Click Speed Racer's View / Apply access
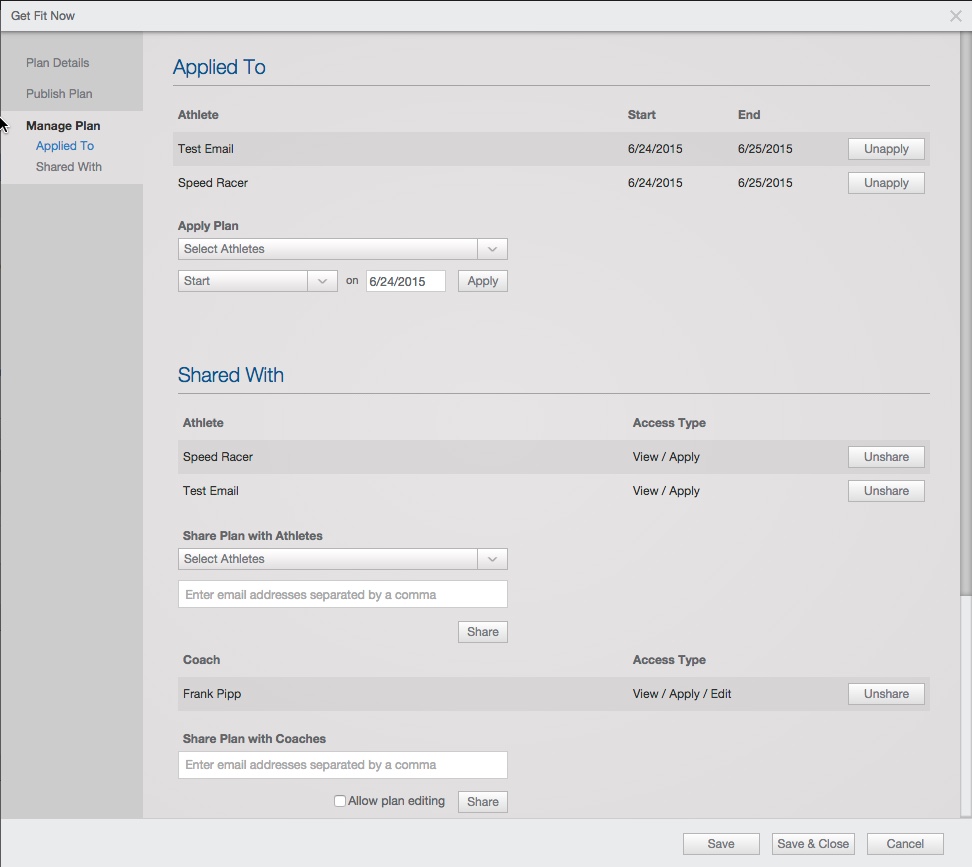The height and width of the screenshot is (867, 972). pyautogui.click(x=666, y=457)
